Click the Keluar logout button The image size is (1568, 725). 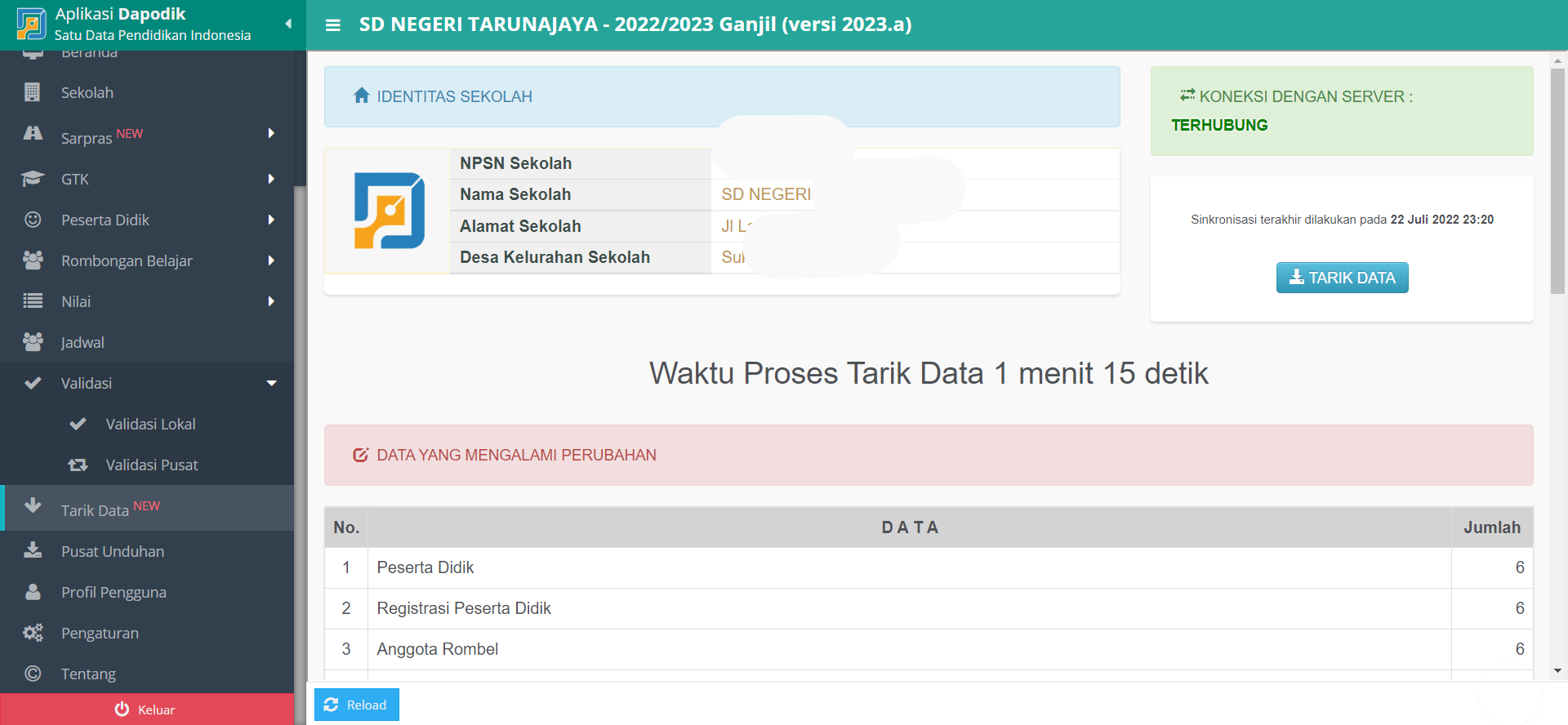tap(147, 709)
